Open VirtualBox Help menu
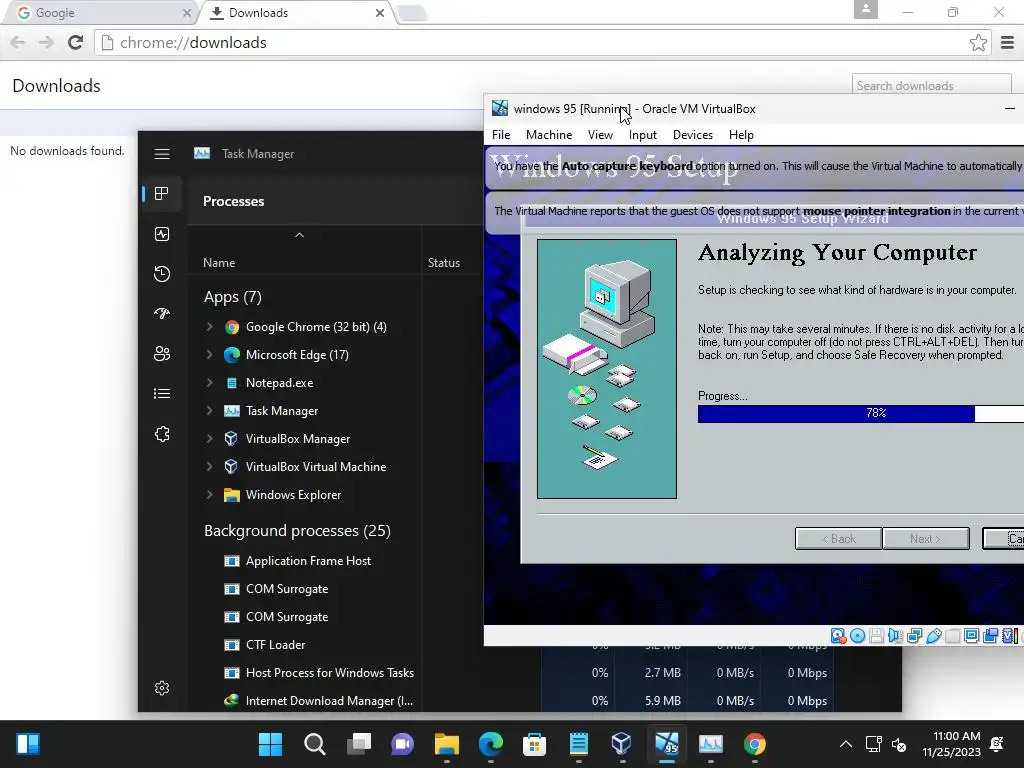This screenshot has width=1024, height=768. pos(741,135)
